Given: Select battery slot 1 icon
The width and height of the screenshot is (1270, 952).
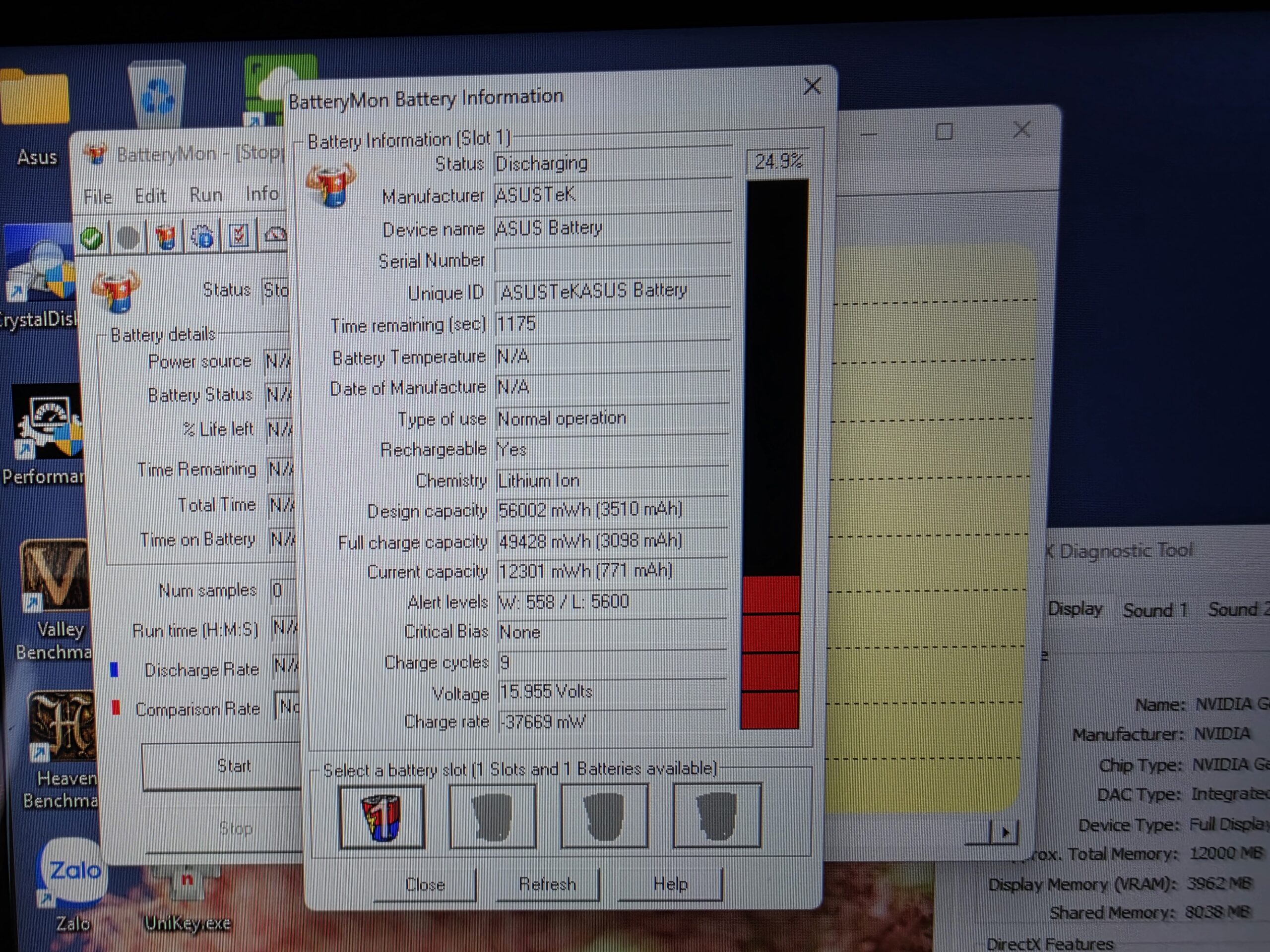Looking at the screenshot, I should point(382,817).
